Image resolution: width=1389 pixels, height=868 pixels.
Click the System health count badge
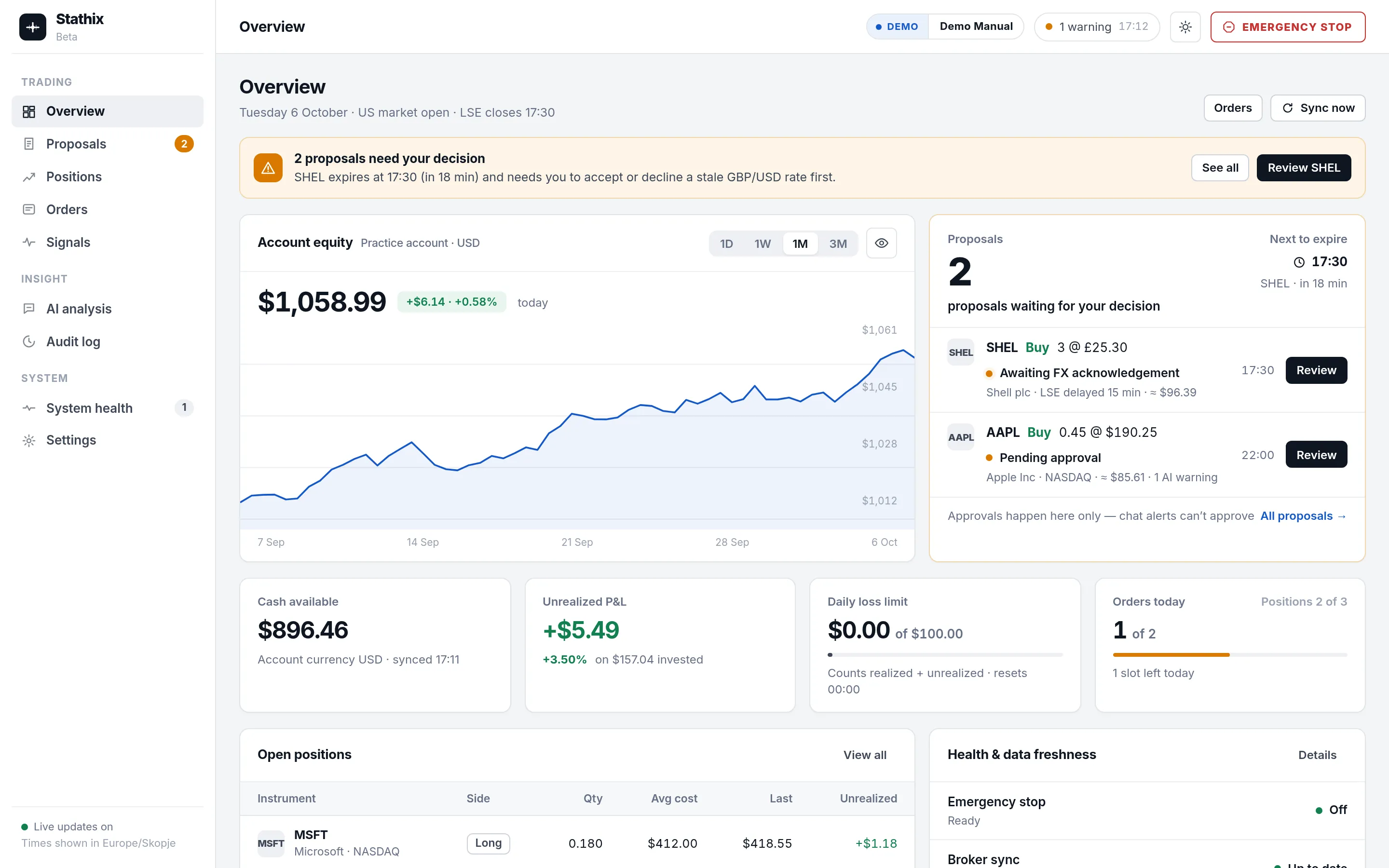coord(184,407)
